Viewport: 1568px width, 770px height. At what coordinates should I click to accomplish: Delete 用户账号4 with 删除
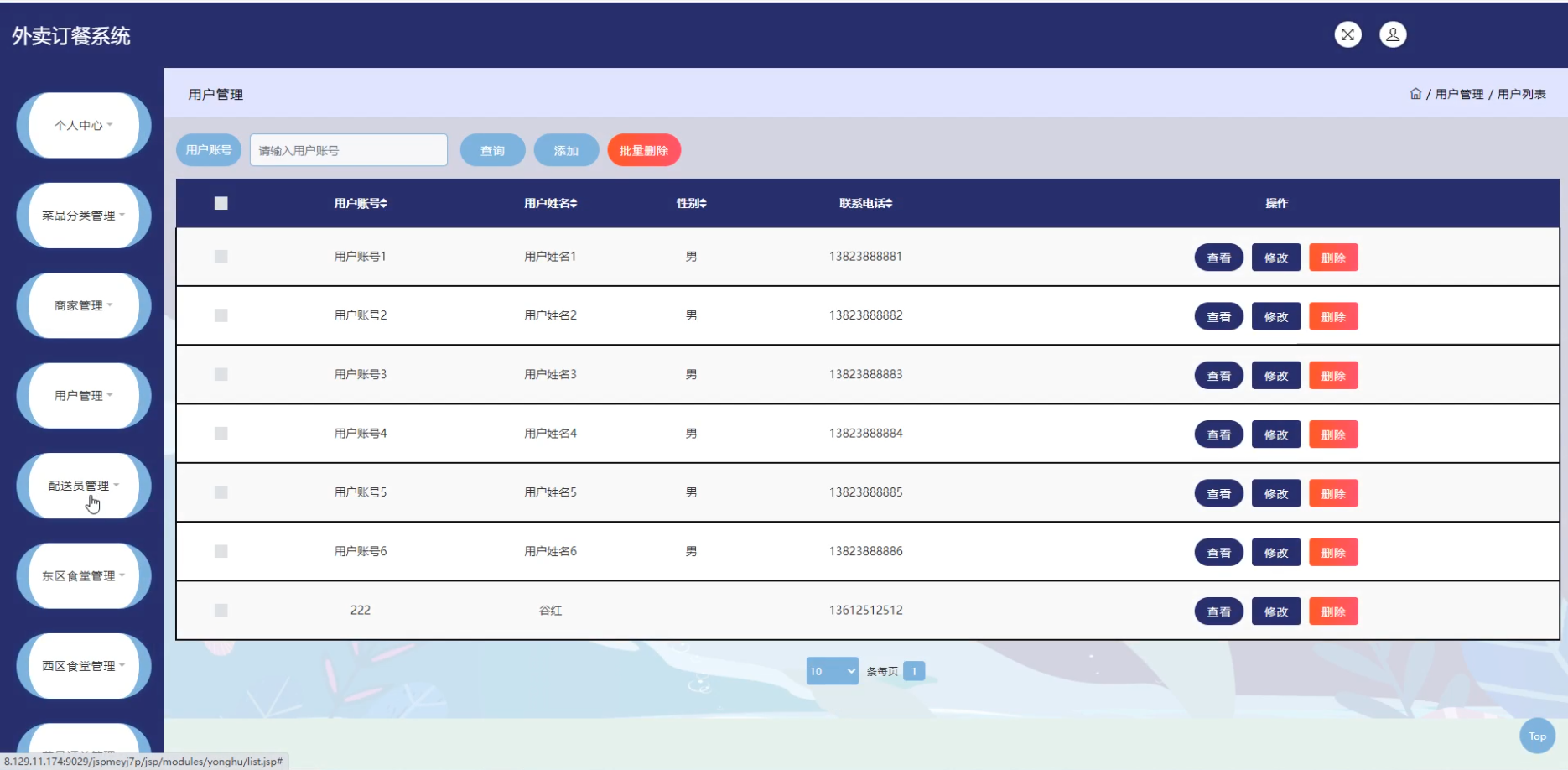[1333, 434]
